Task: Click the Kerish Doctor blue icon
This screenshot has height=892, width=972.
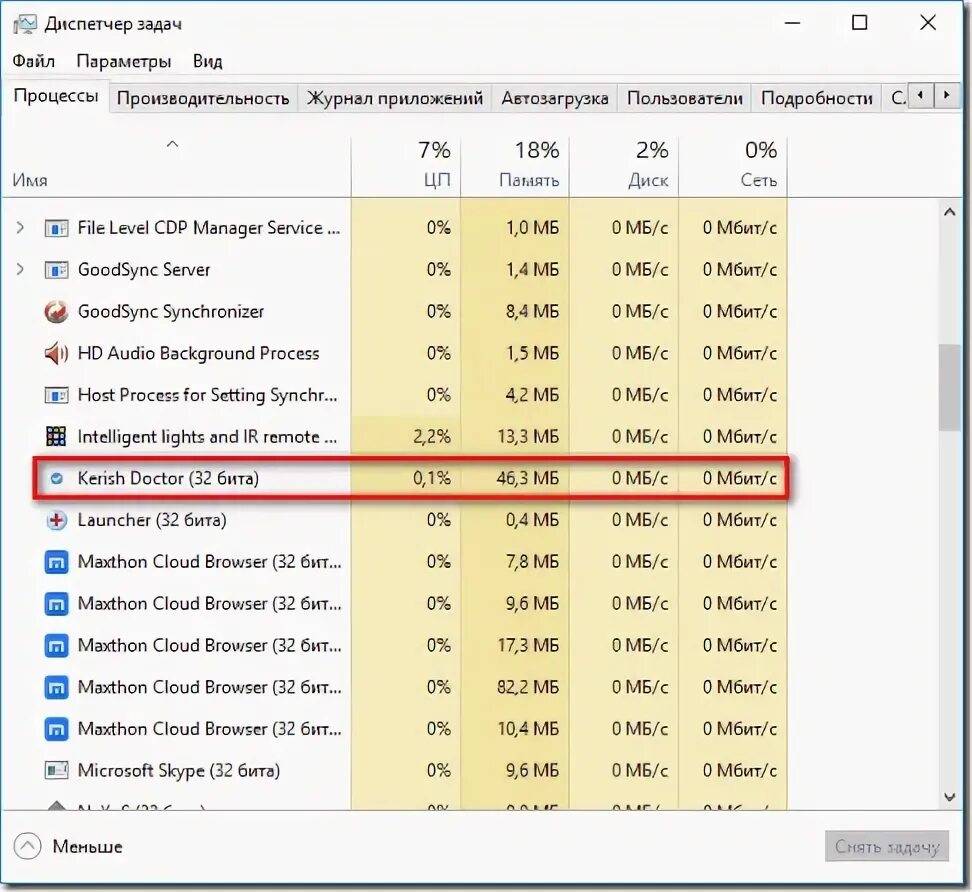Action: pyautogui.click(x=56, y=478)
